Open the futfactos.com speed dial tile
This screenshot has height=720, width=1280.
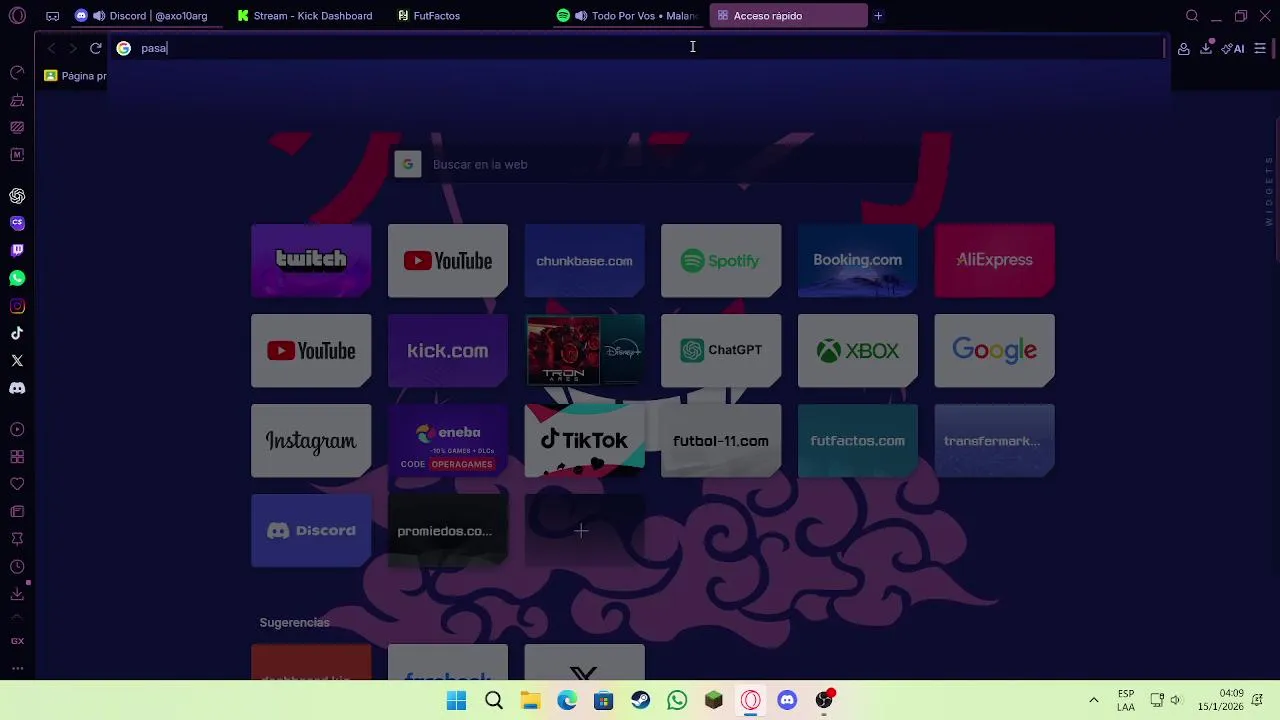857,441
